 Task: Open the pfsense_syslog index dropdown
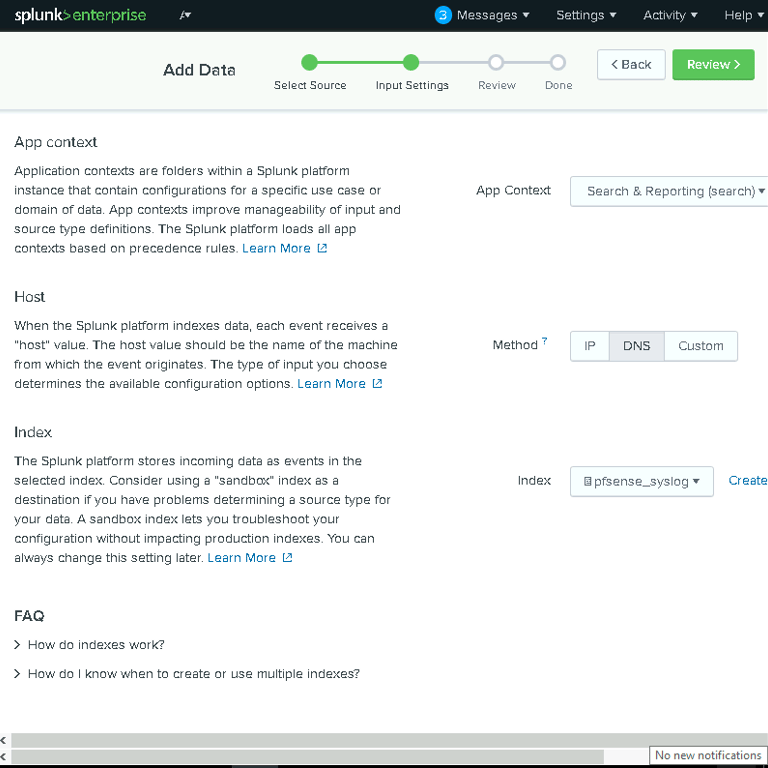(642, 481)
